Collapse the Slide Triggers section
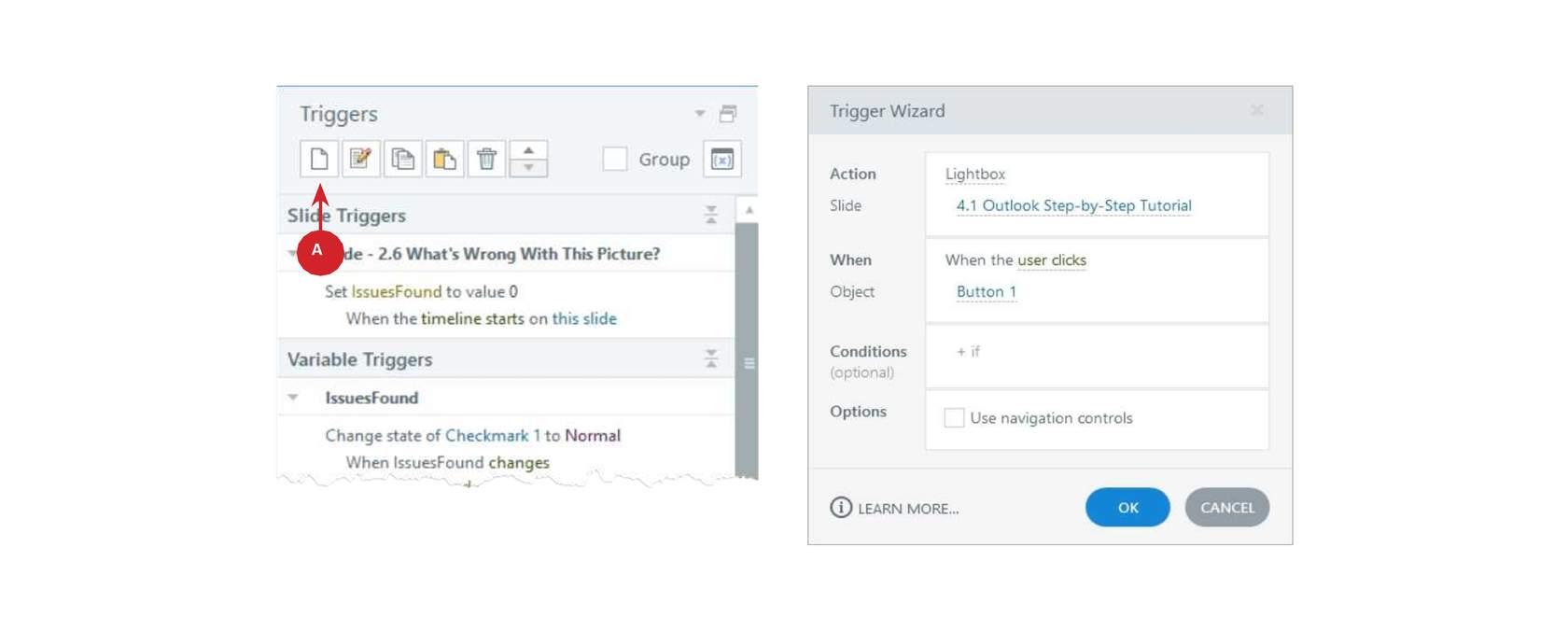 (x=711, y=216)
